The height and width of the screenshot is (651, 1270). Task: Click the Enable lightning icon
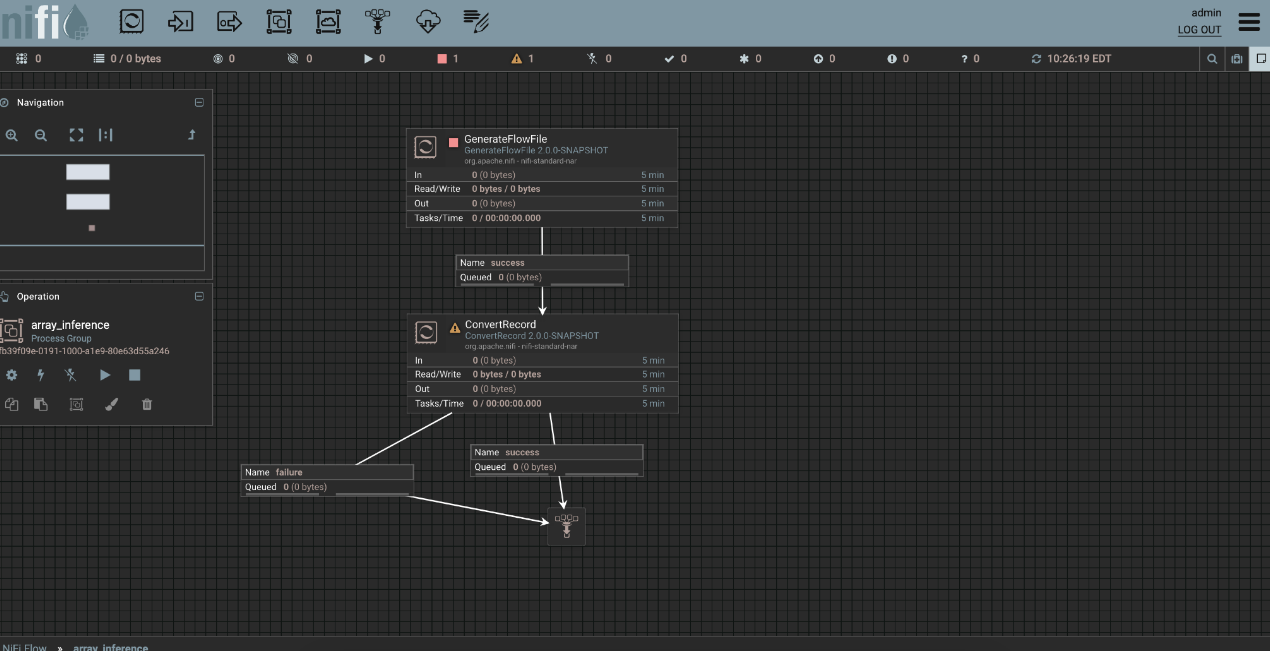[41, 375]
